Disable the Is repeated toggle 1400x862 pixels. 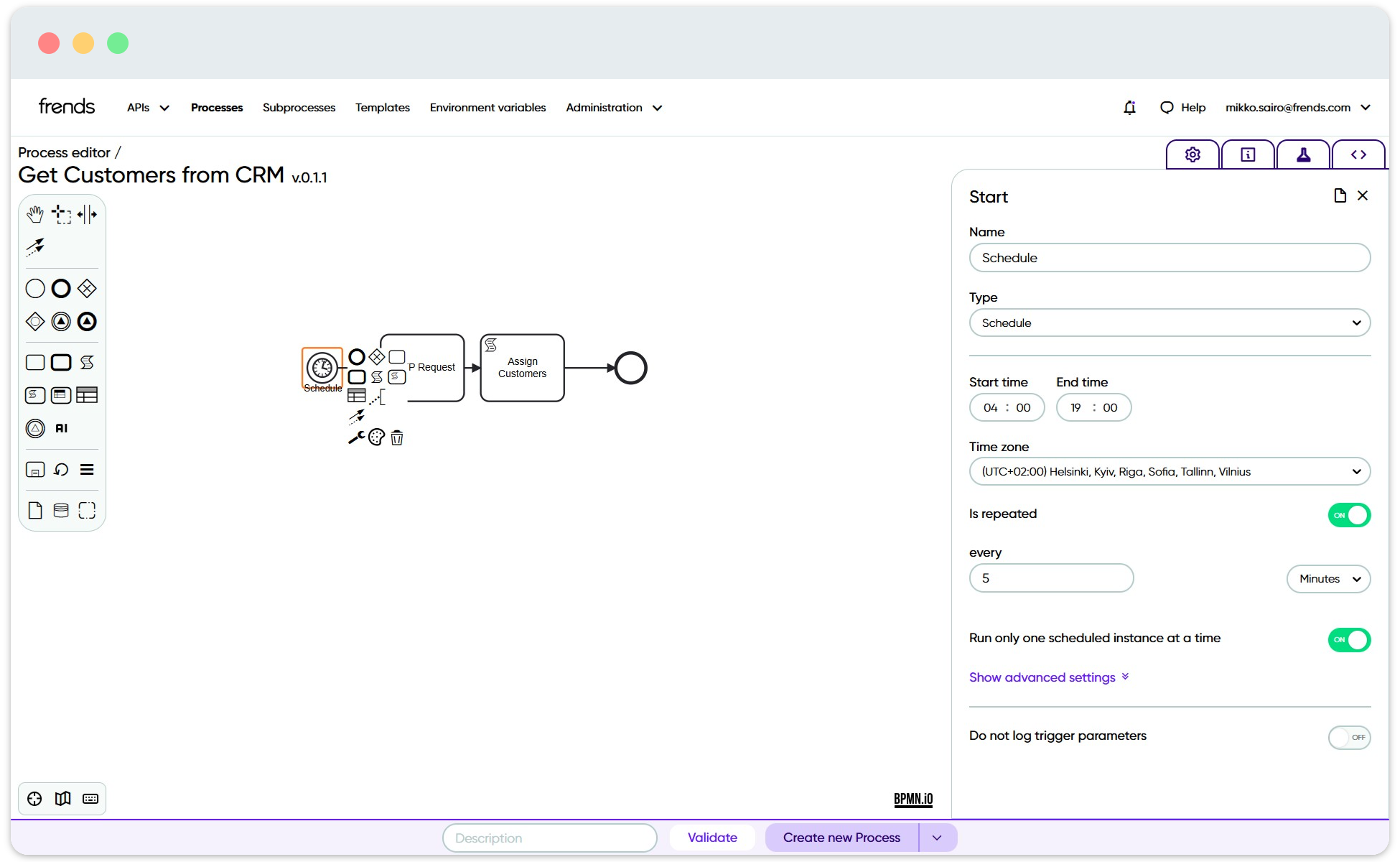coord(1349,514)
